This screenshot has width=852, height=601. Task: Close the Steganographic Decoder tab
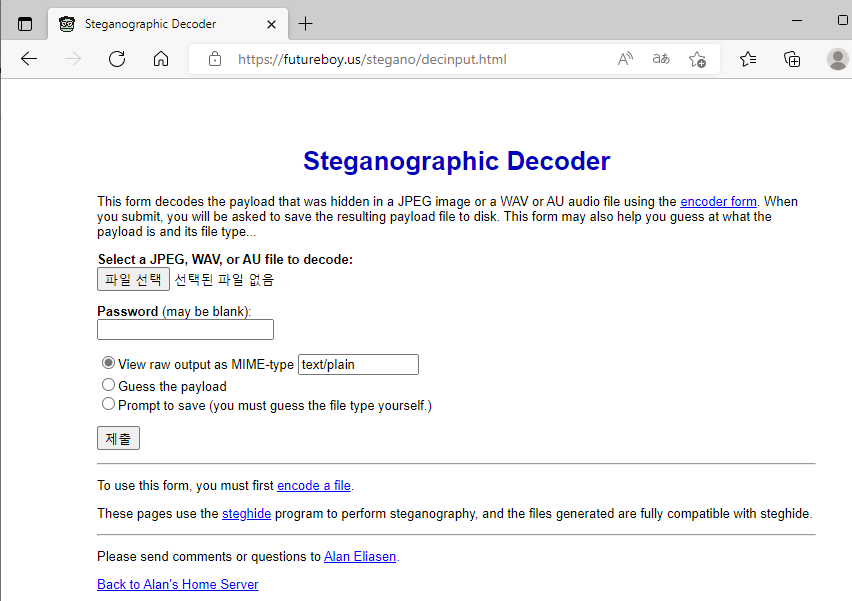coord(272,24)
